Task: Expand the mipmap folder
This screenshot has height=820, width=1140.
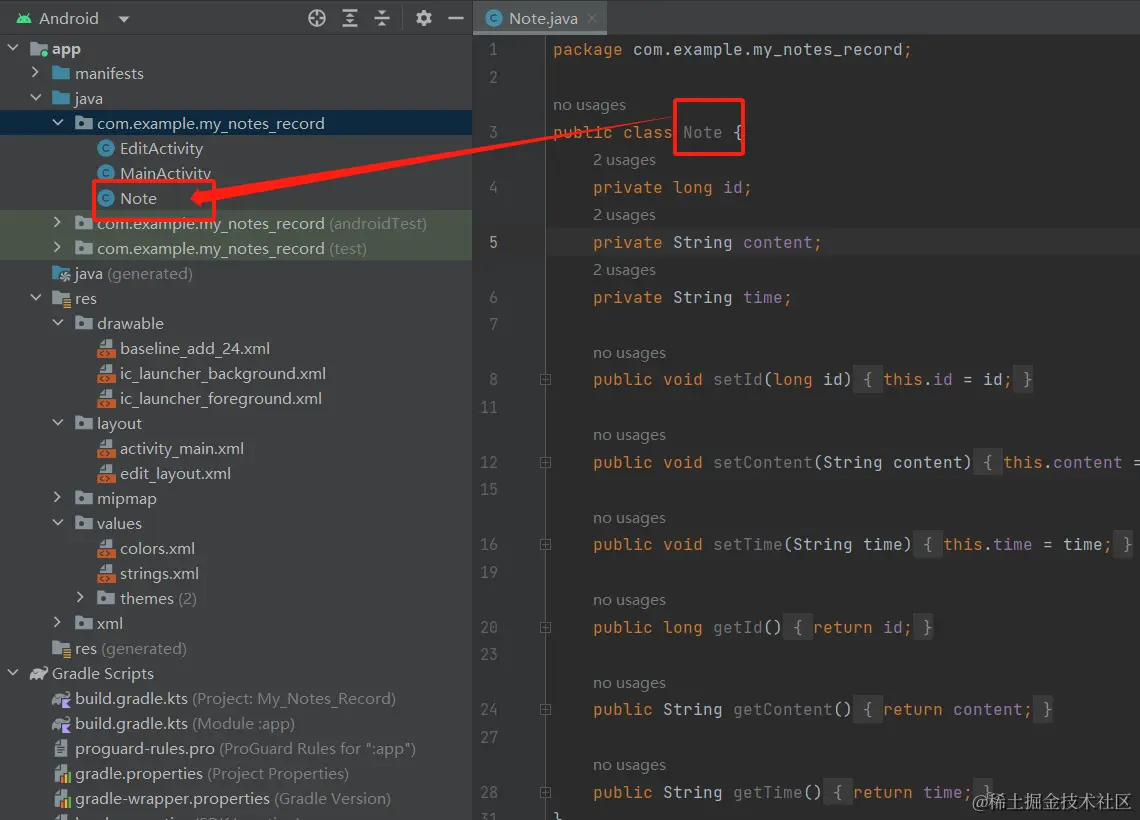Action: (58, 497)
